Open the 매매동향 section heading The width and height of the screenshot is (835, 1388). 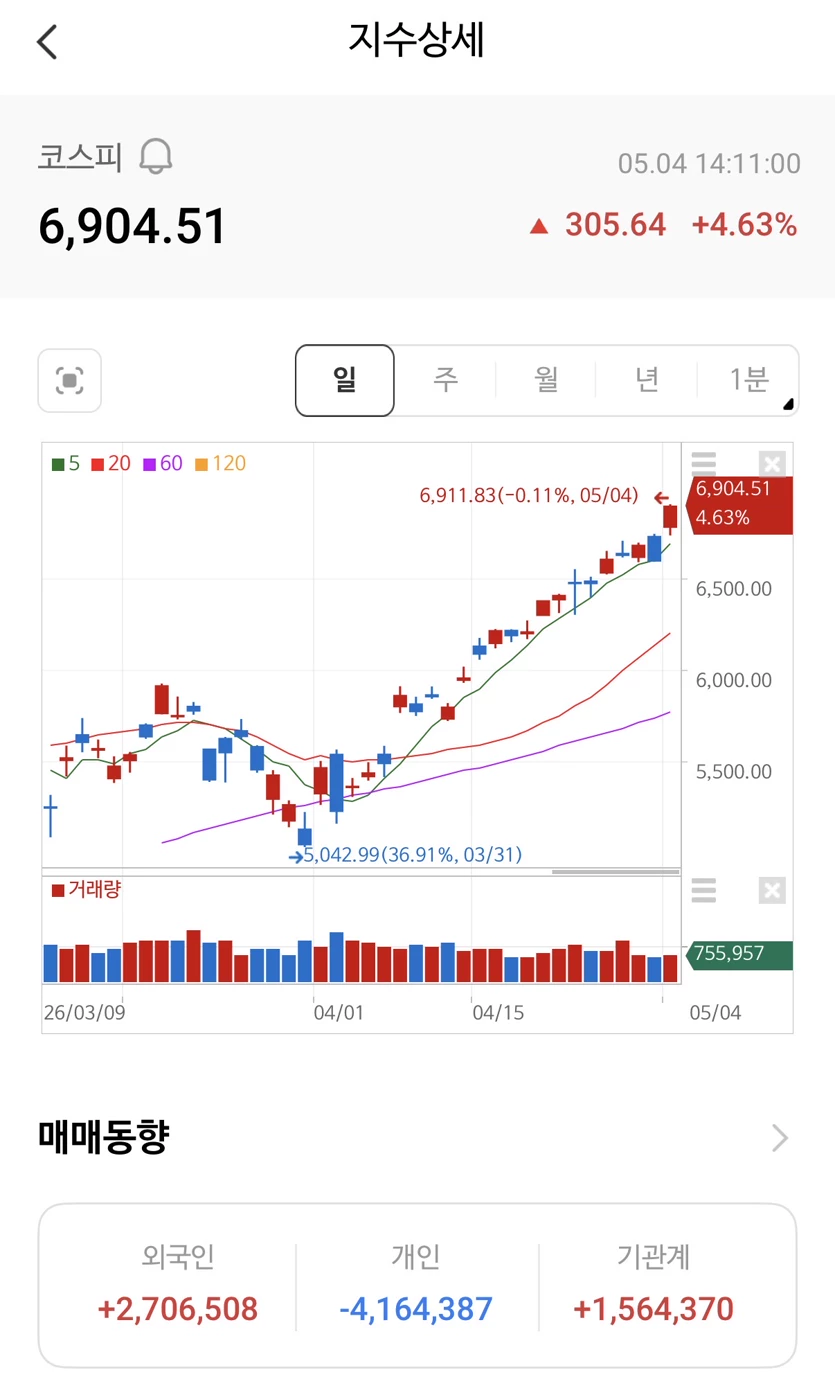click(x=104, y=1138)
